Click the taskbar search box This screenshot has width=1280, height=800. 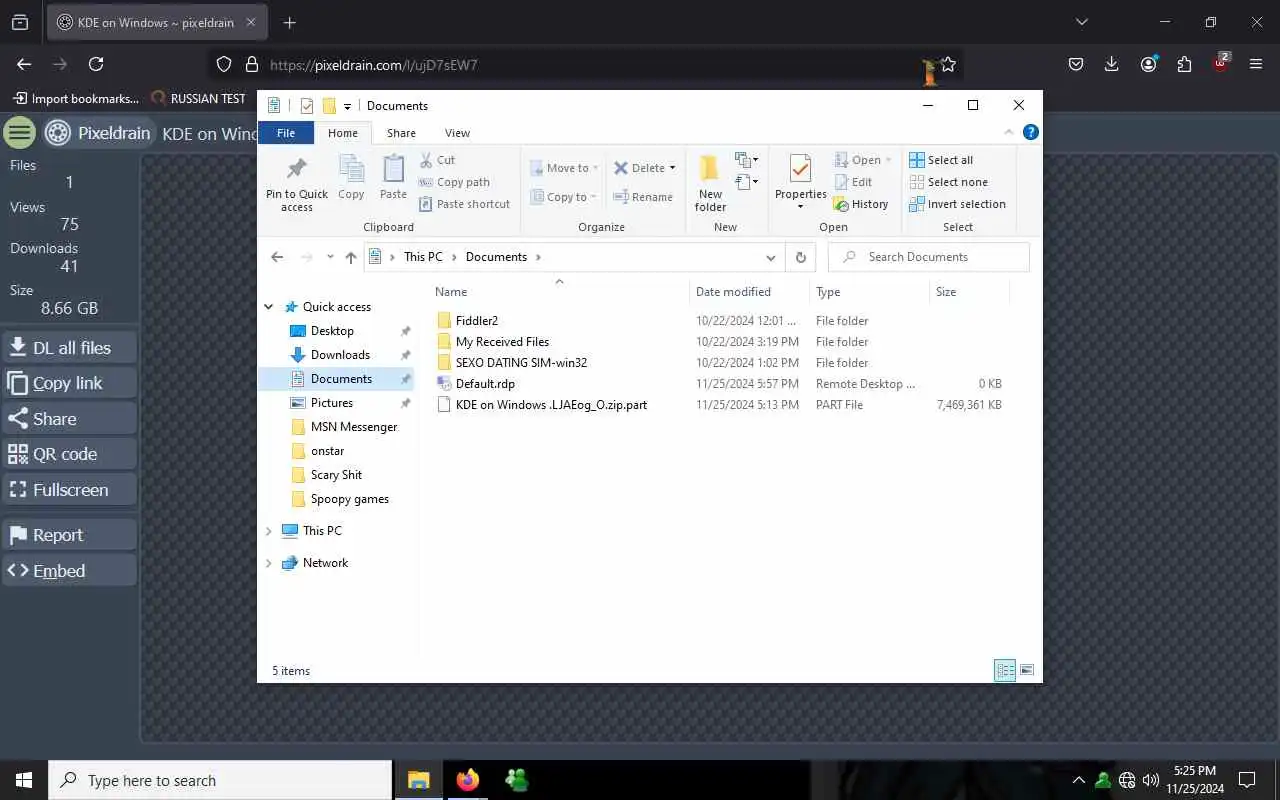pos(220,780)
